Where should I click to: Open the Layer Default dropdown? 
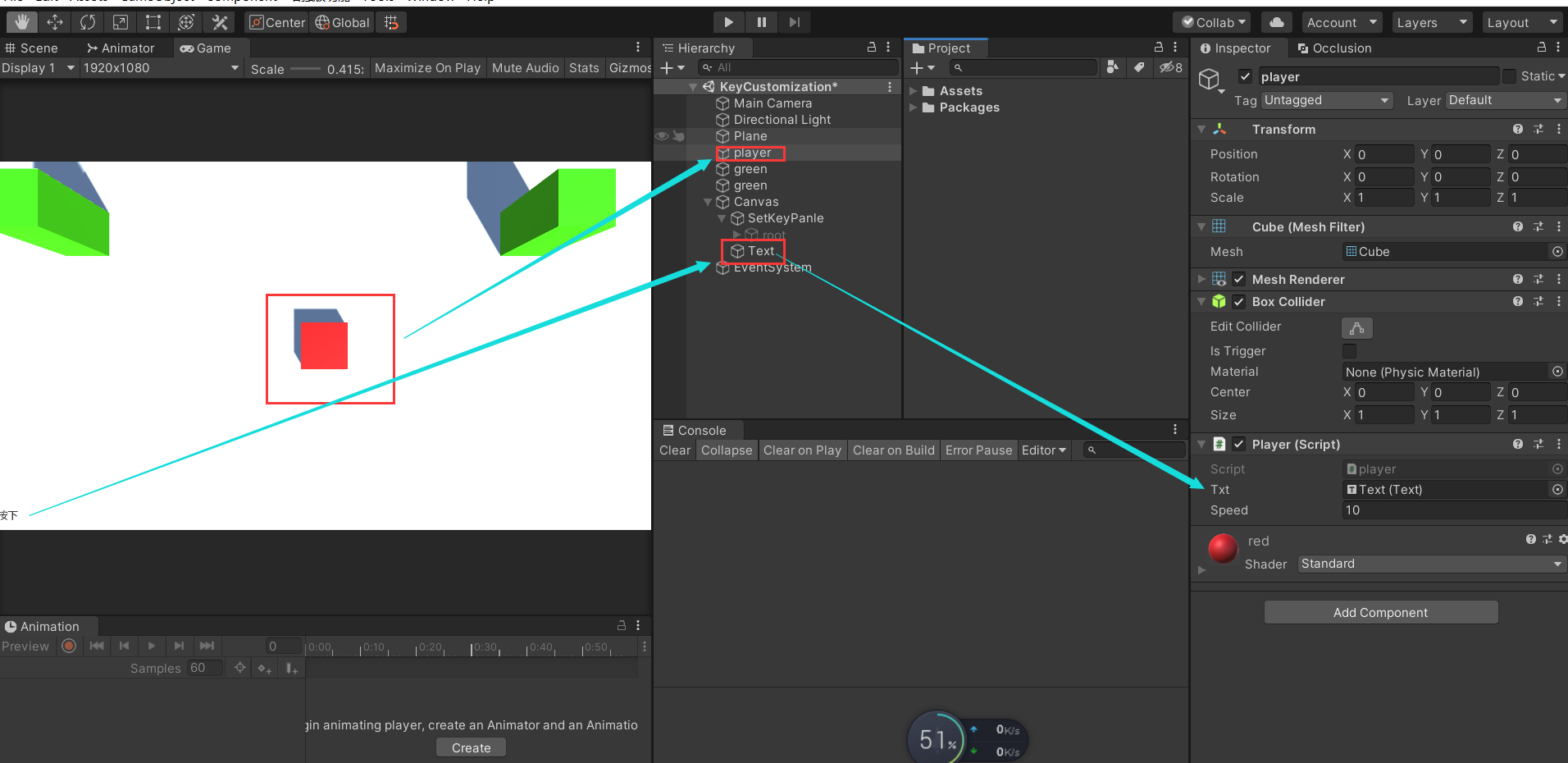(1505, 100)
